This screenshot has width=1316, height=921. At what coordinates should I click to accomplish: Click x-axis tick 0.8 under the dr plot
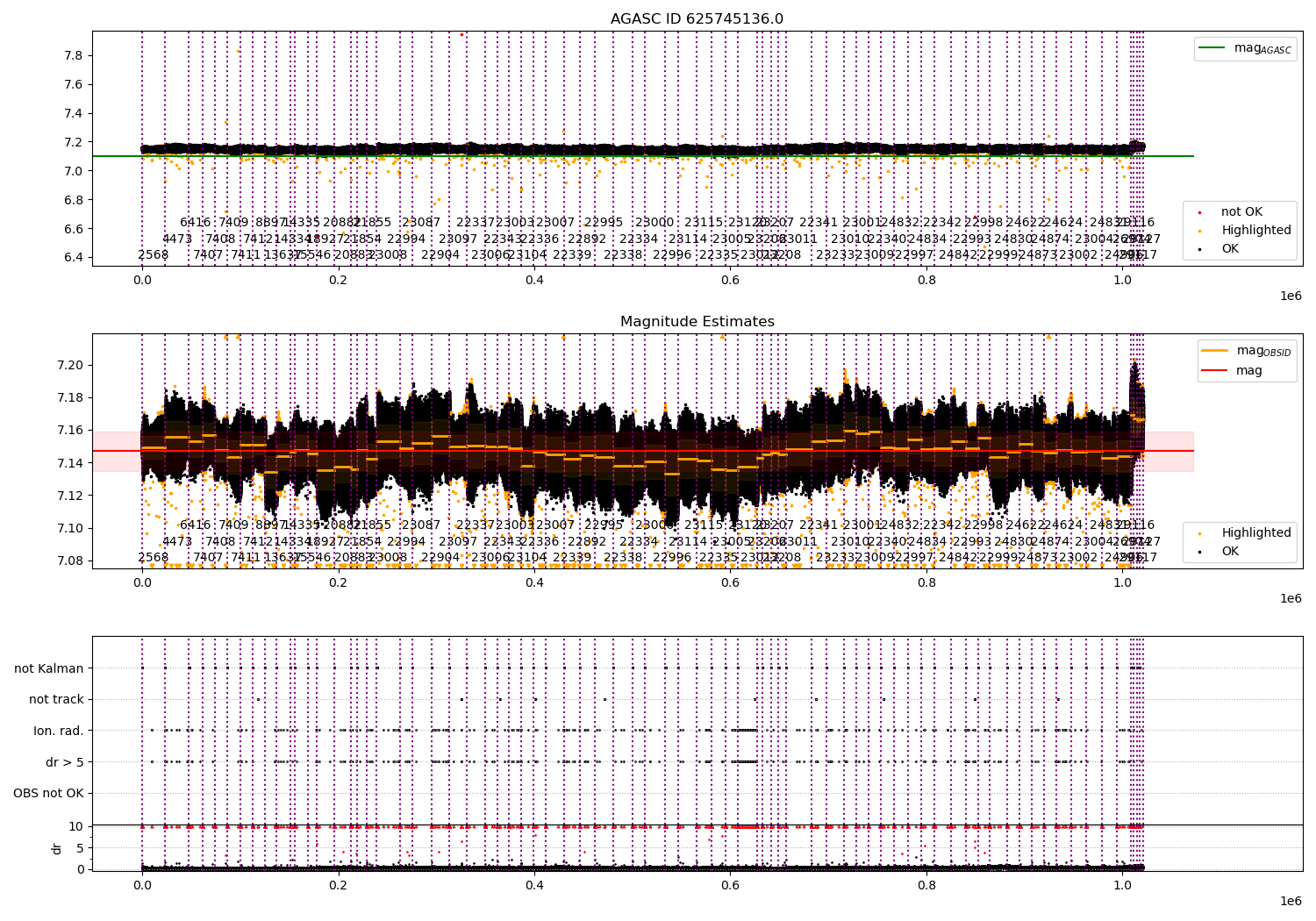(926, 886)
